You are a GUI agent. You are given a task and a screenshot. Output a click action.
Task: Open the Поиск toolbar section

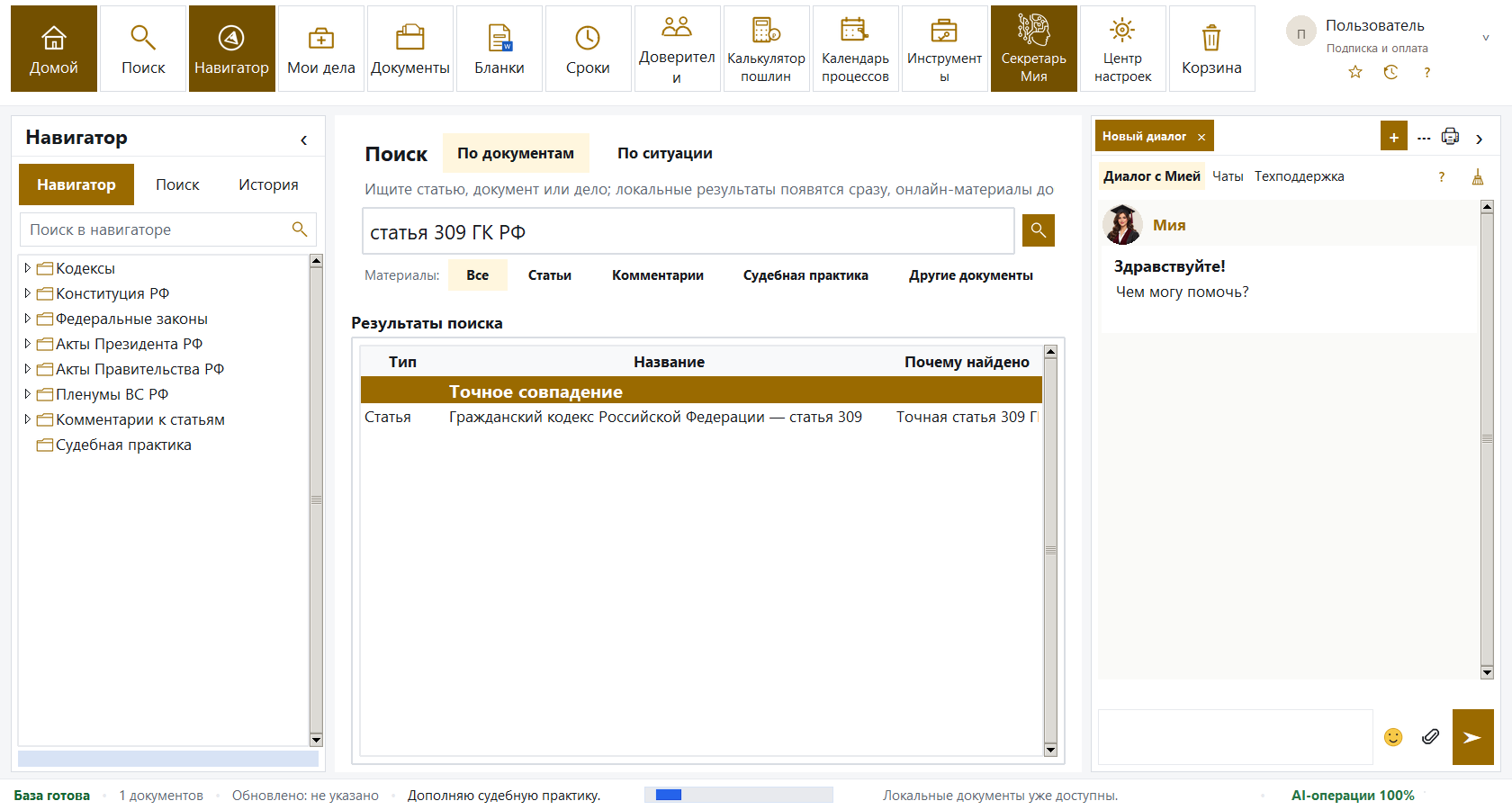point(143,49)
